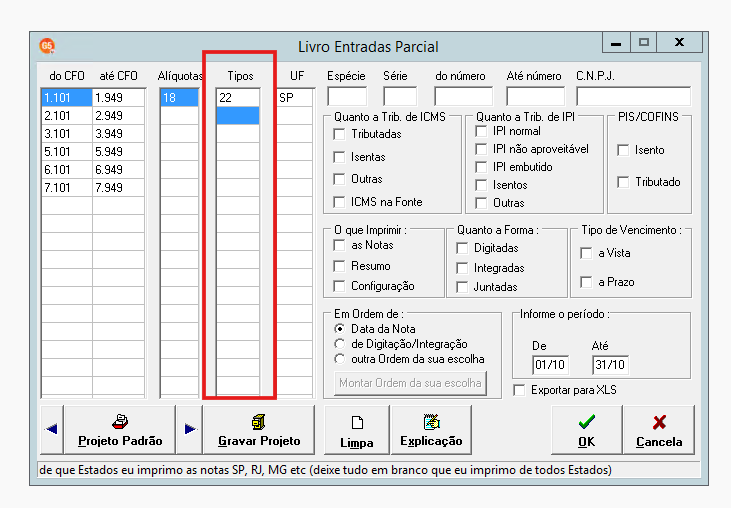Clear the form with Limpa

point(357,429)
